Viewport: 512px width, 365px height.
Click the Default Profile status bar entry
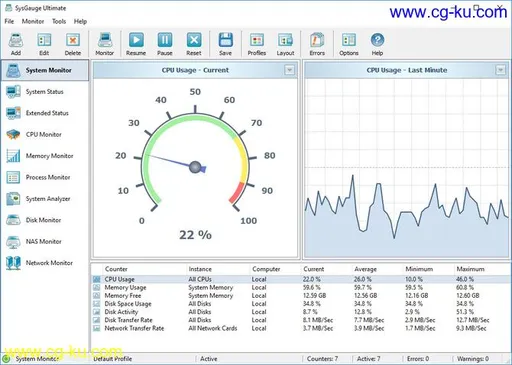[113, 359]
